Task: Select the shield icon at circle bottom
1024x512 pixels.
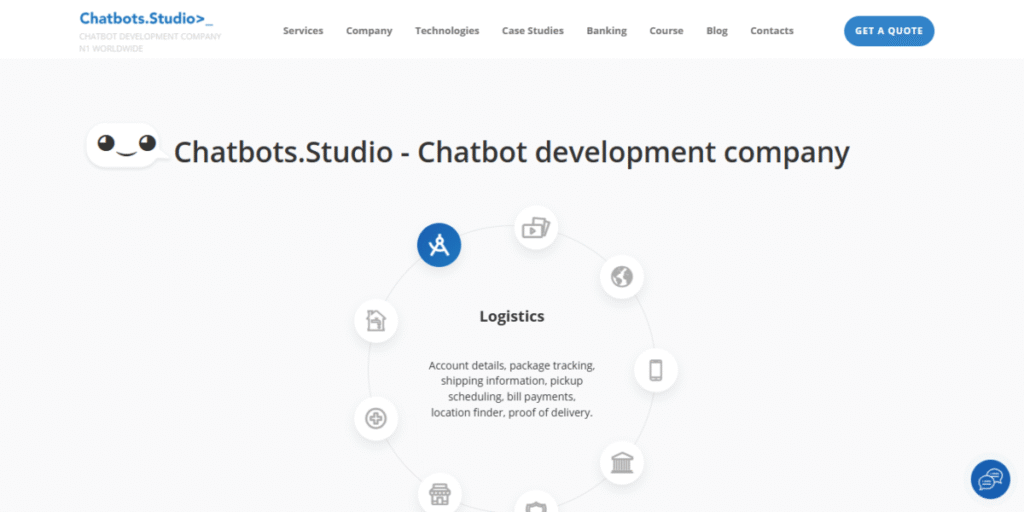Action: tap(536, 504)
